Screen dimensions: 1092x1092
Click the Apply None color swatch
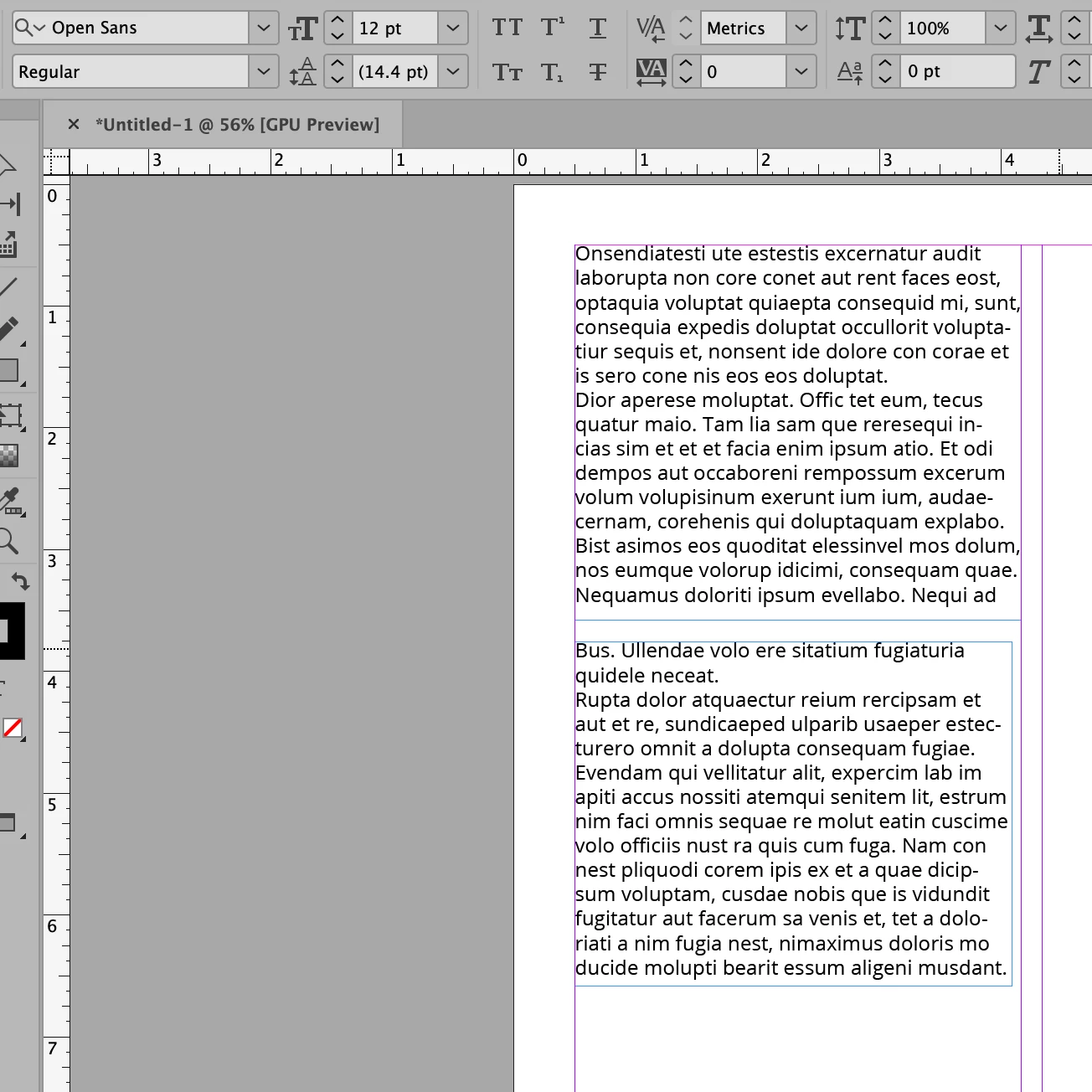pos(13,728)
